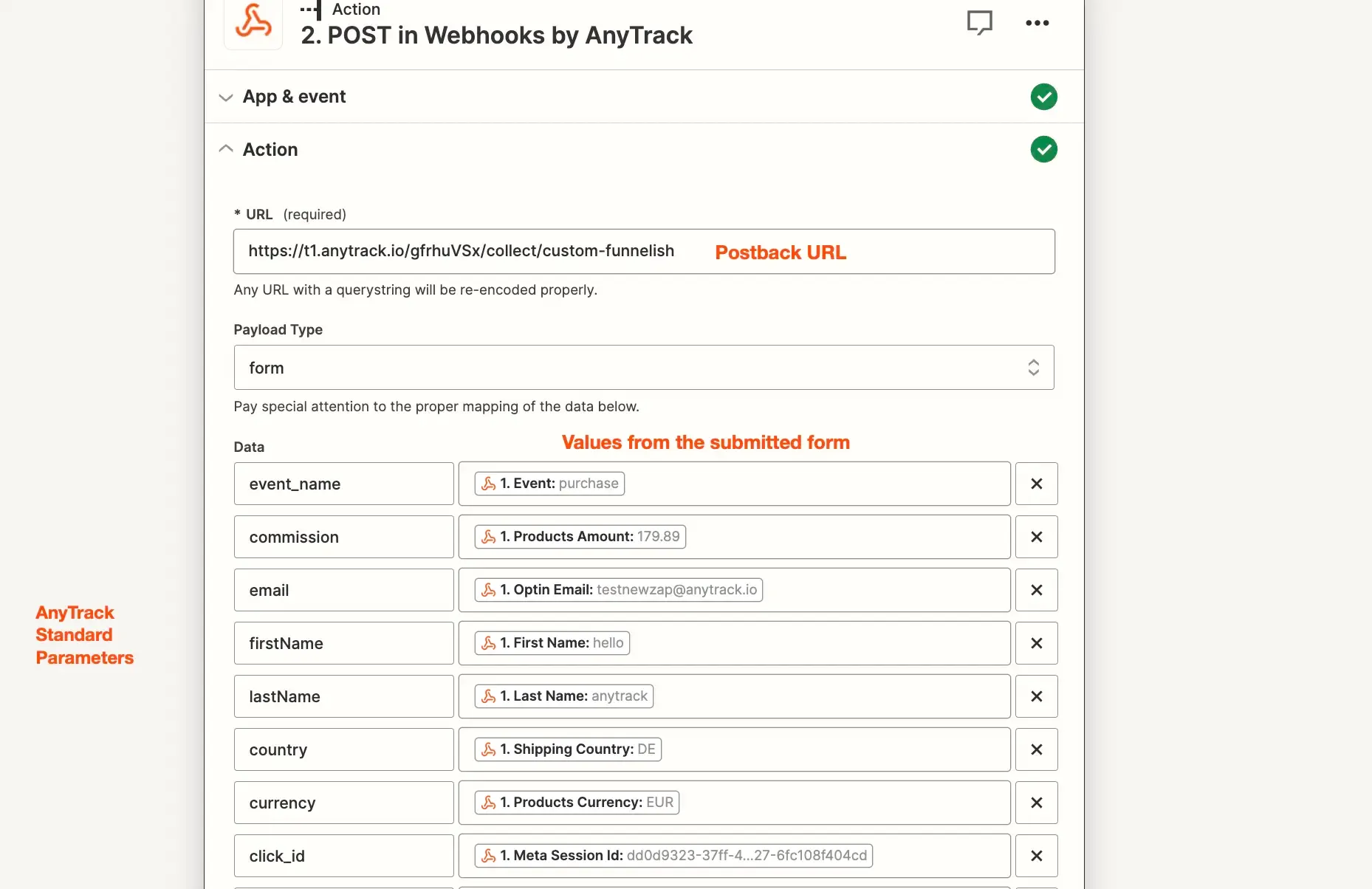Open the step comments icon
Viewport: 1372px width, 889px height.
tap(979, 23)
